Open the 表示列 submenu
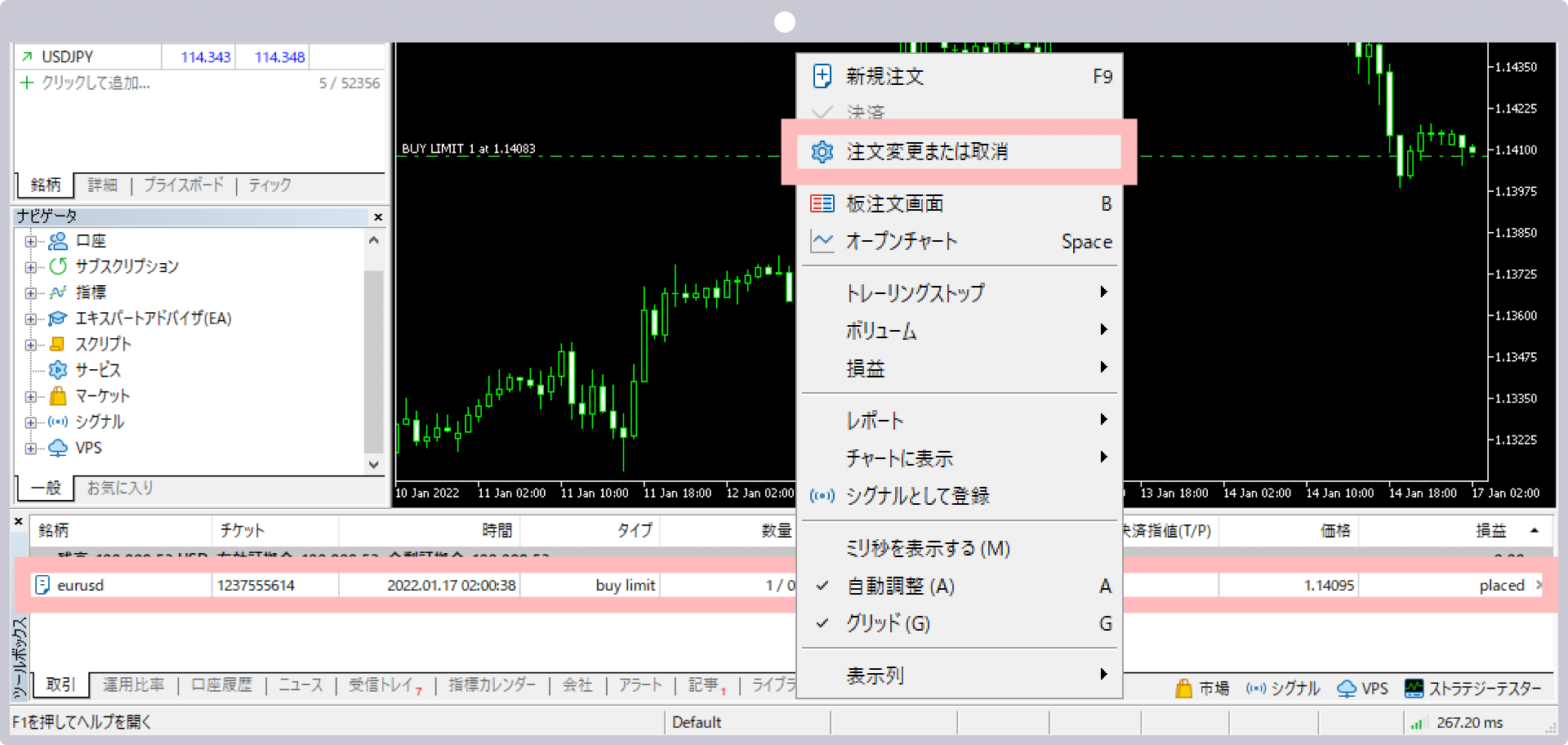The width and height of the screenshot is (1568, 745). pyautogui.click(x=960, y=675)
